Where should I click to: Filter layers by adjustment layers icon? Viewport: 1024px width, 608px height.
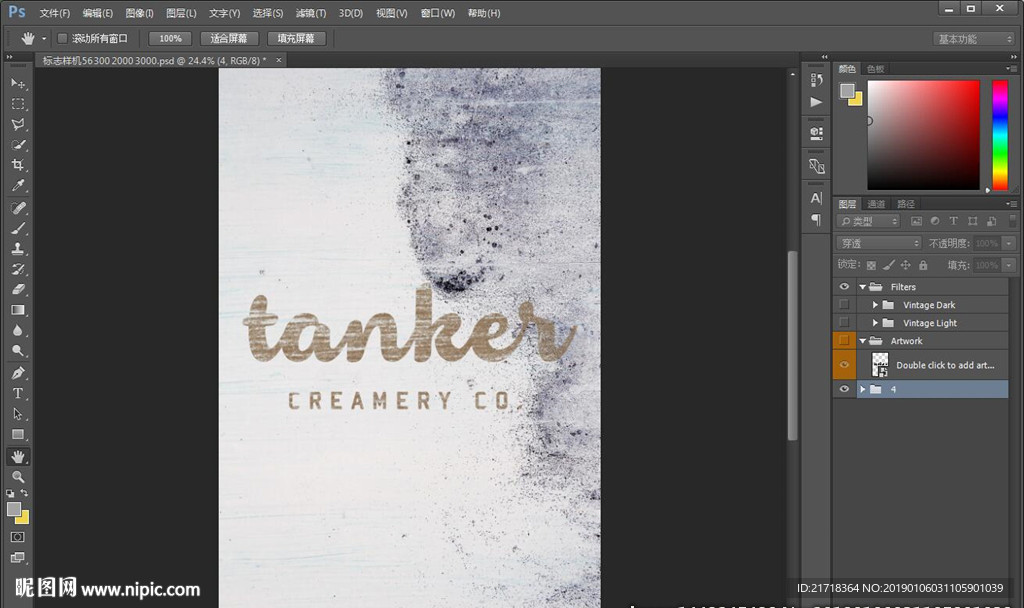click(x=935, y=221)
